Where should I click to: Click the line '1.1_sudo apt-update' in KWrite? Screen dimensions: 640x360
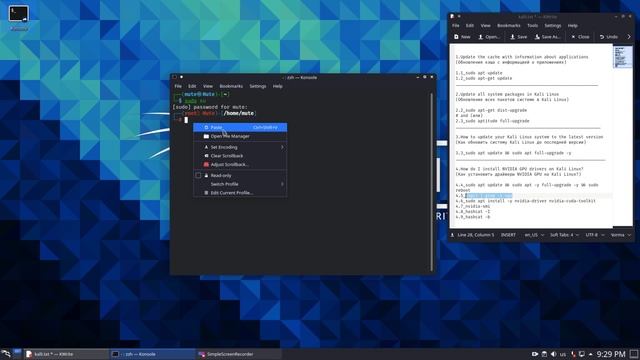[x=479, y=73]
